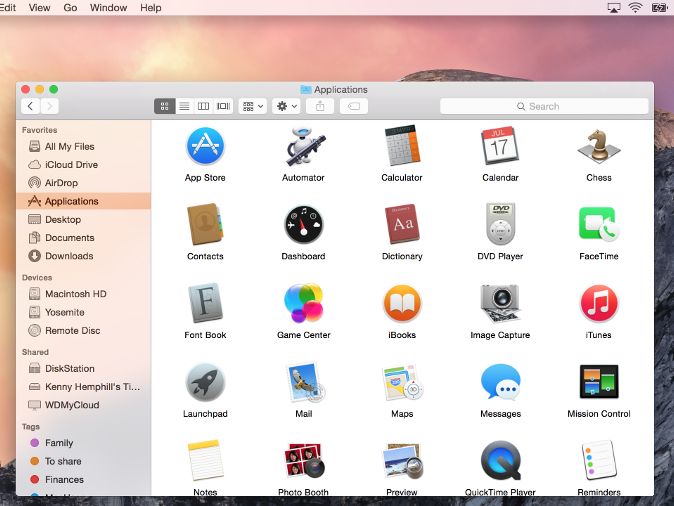Select the Calendar app icon
Viewport: 674px width, 506px height.
500,146
